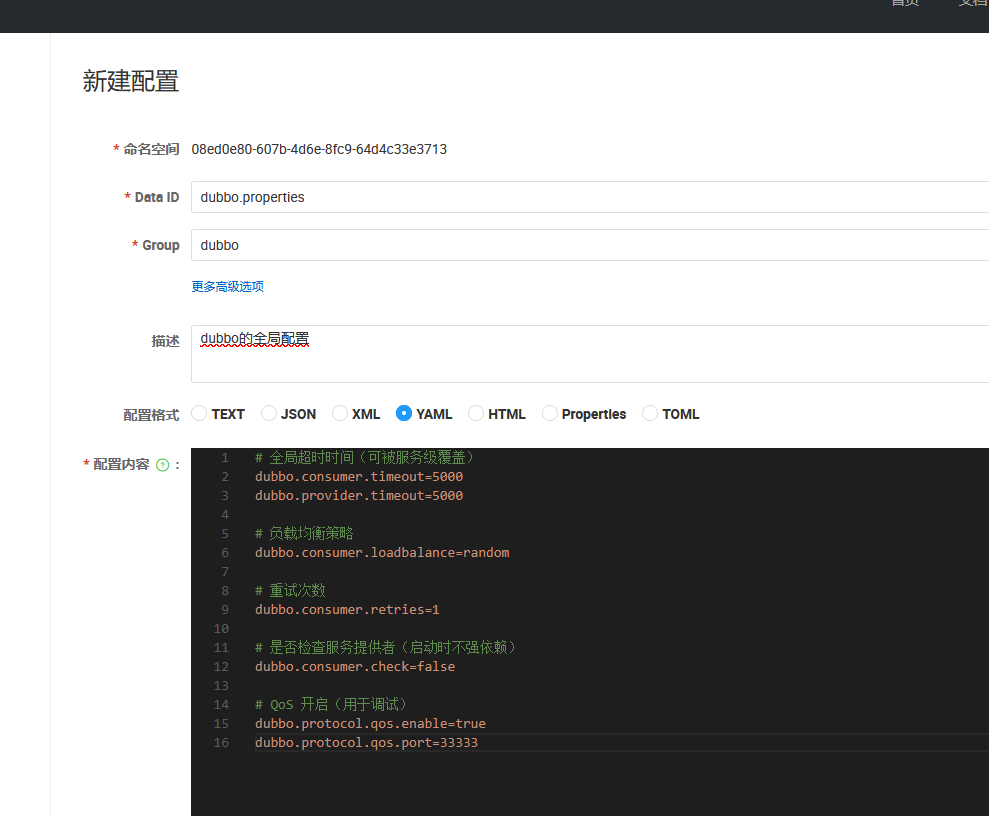Select the Properties format radio button
This screenshot has width=989, height=816.
(550, 413)
